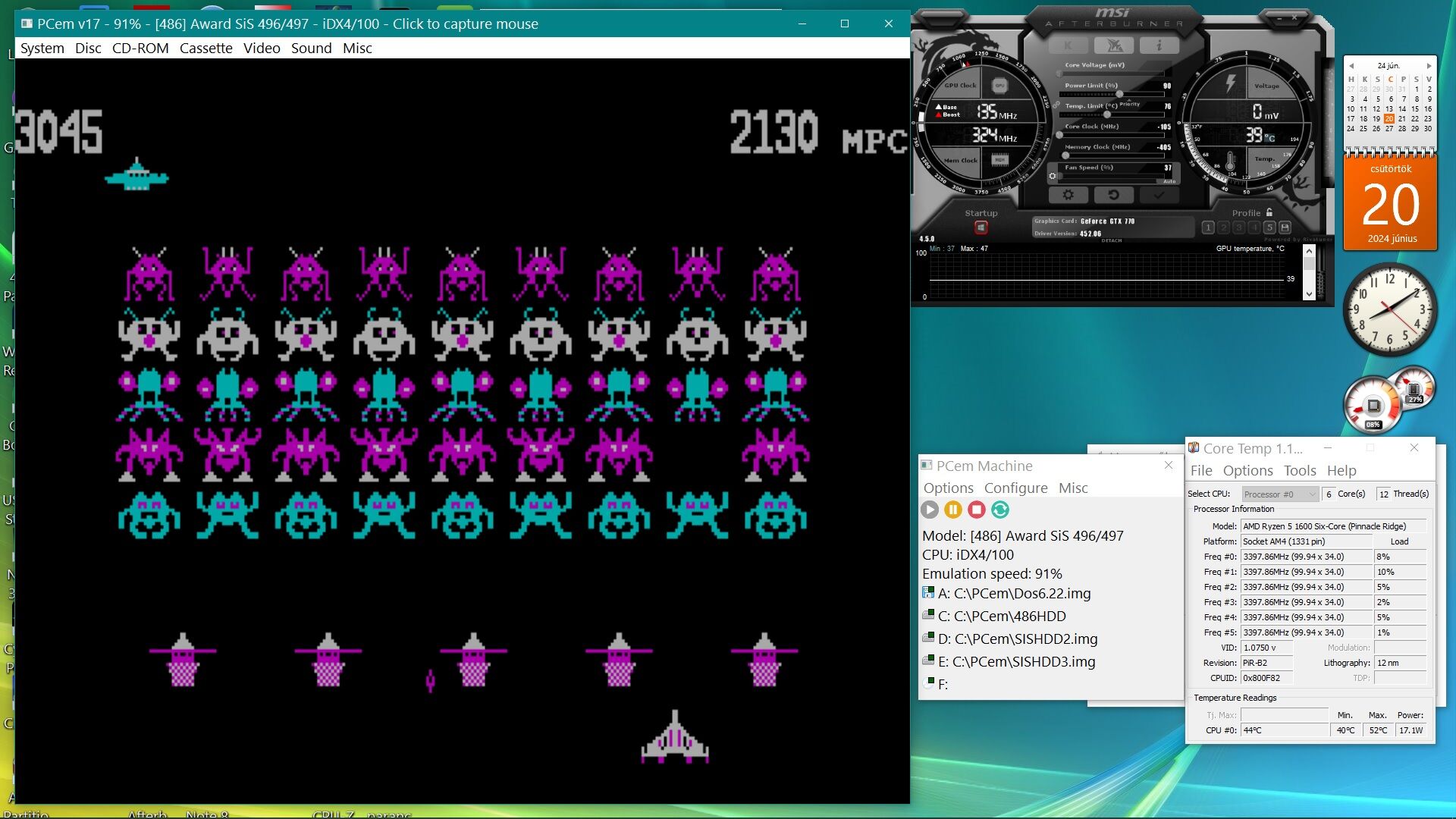Reset machine with the green refresh icon
Screen dimensions: 1456x819
(x=1000, y=510)
